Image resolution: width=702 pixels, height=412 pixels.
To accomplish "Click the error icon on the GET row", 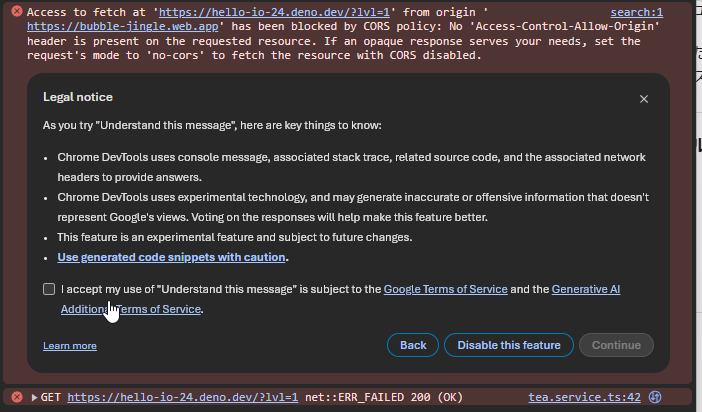I will coord(16,398).
